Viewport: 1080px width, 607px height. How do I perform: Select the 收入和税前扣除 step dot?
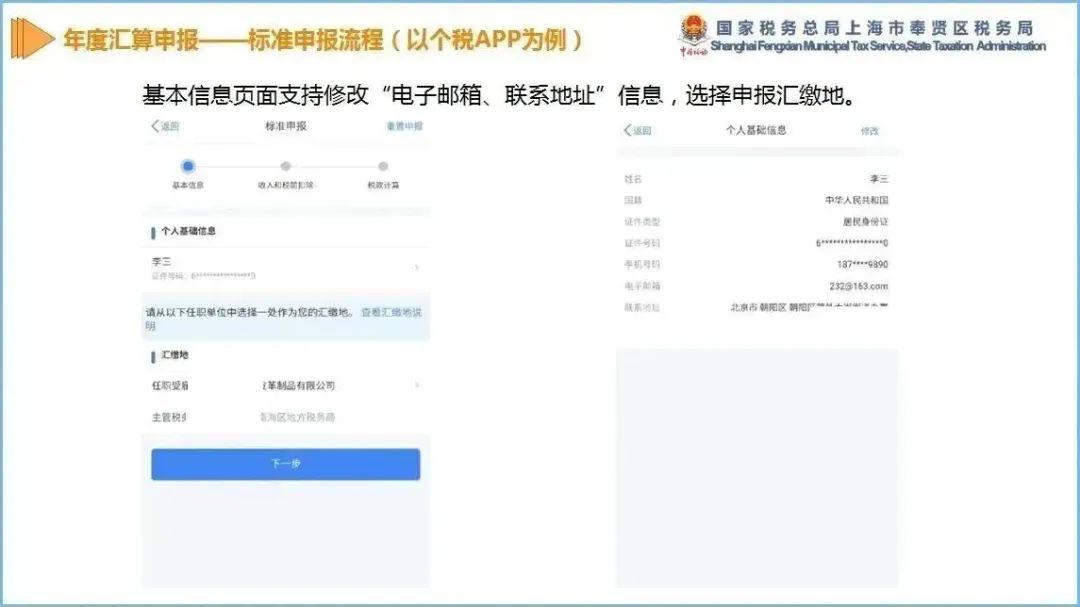pos(286,166)
